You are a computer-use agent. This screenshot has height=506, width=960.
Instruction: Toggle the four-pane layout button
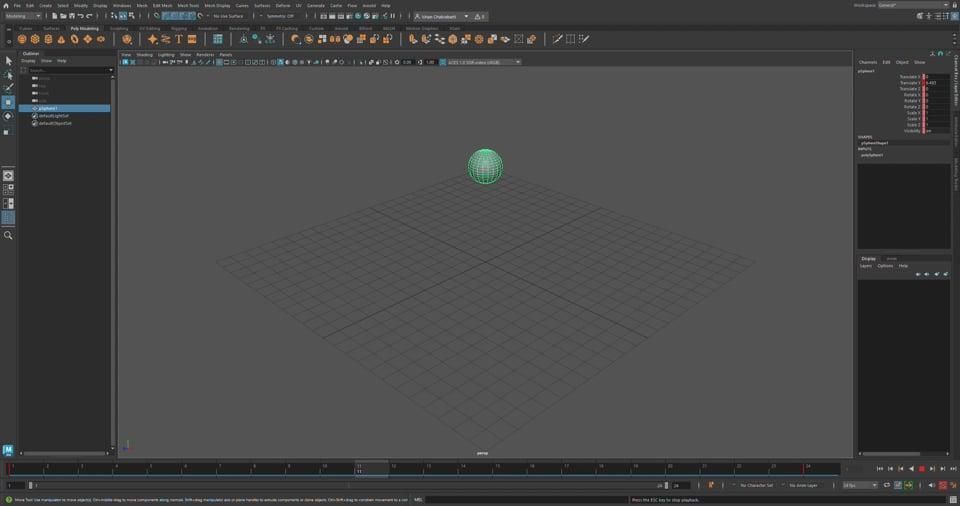click(x=8, y=190)
